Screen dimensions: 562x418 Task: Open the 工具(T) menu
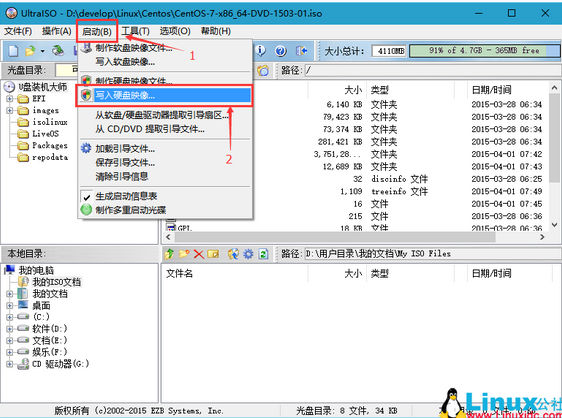pos(135,31)
